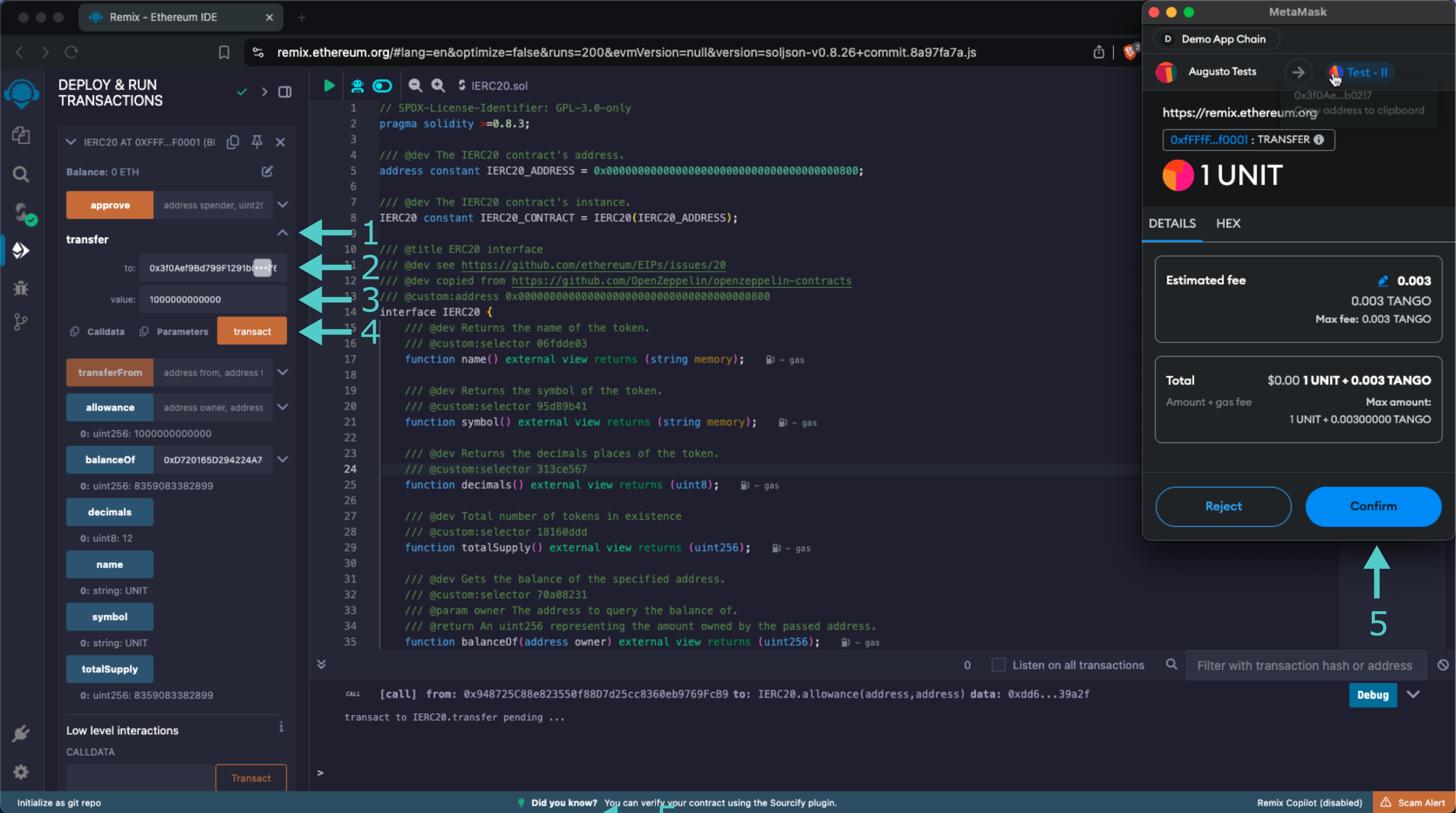Open the File explorer sidebar icon
Image resolution: width=1456 pixels, height=813 pixels.
click(x=21, y=135)
